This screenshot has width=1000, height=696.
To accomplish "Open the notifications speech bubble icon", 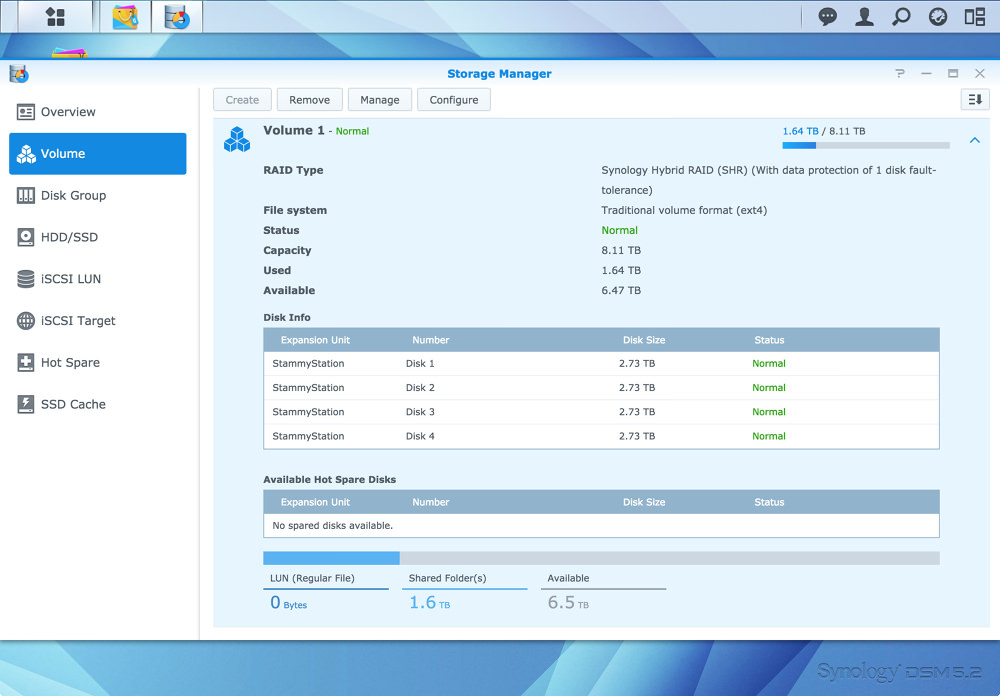I will point(828,17).
